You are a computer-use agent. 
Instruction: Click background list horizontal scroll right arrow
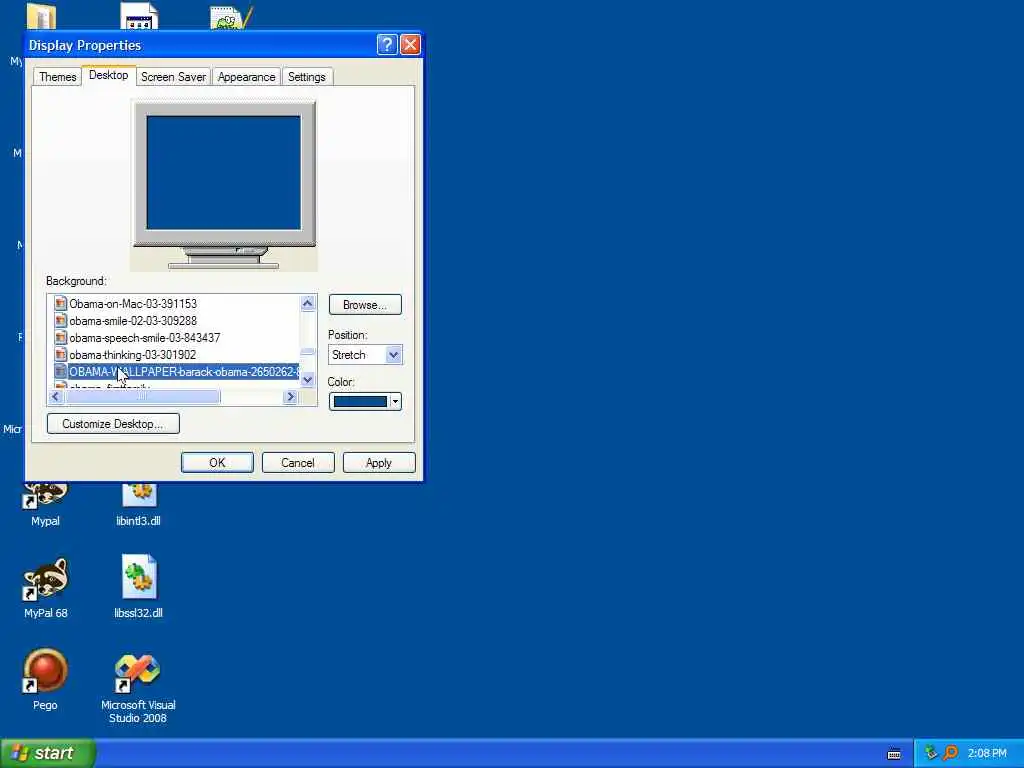pyautogui.click(x=291, y=396)
